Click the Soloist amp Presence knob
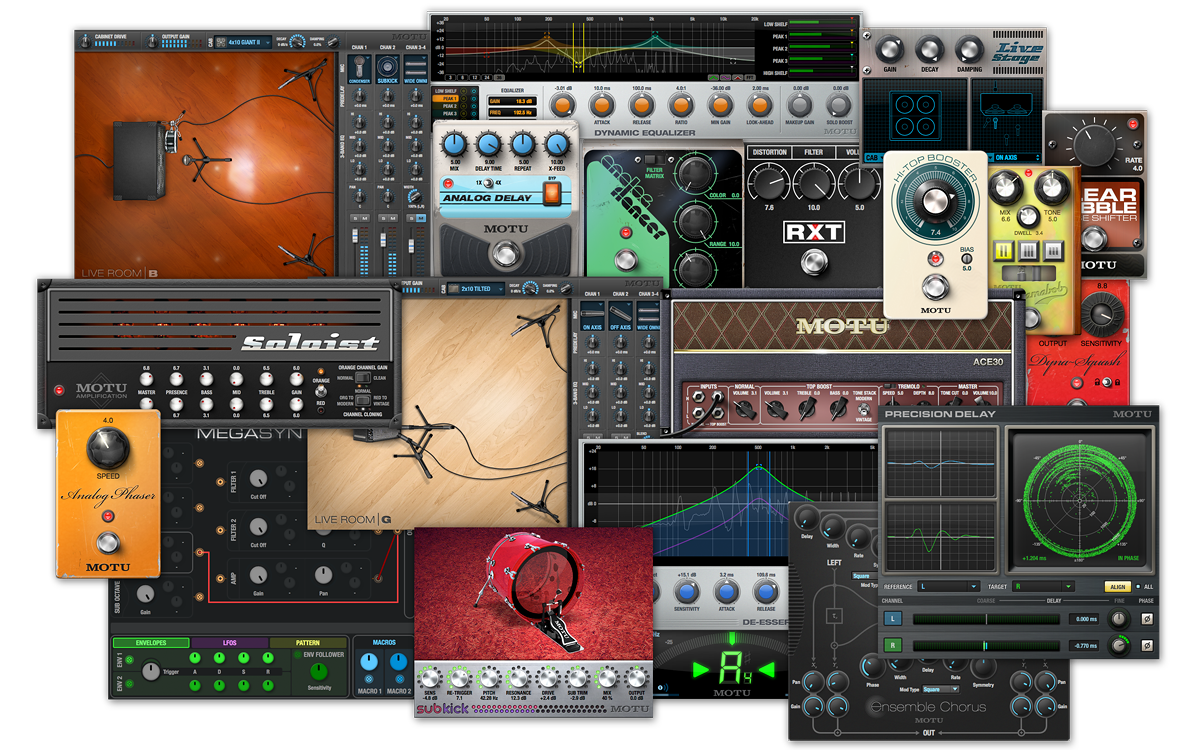1200x750 pixels. [176, 381]
